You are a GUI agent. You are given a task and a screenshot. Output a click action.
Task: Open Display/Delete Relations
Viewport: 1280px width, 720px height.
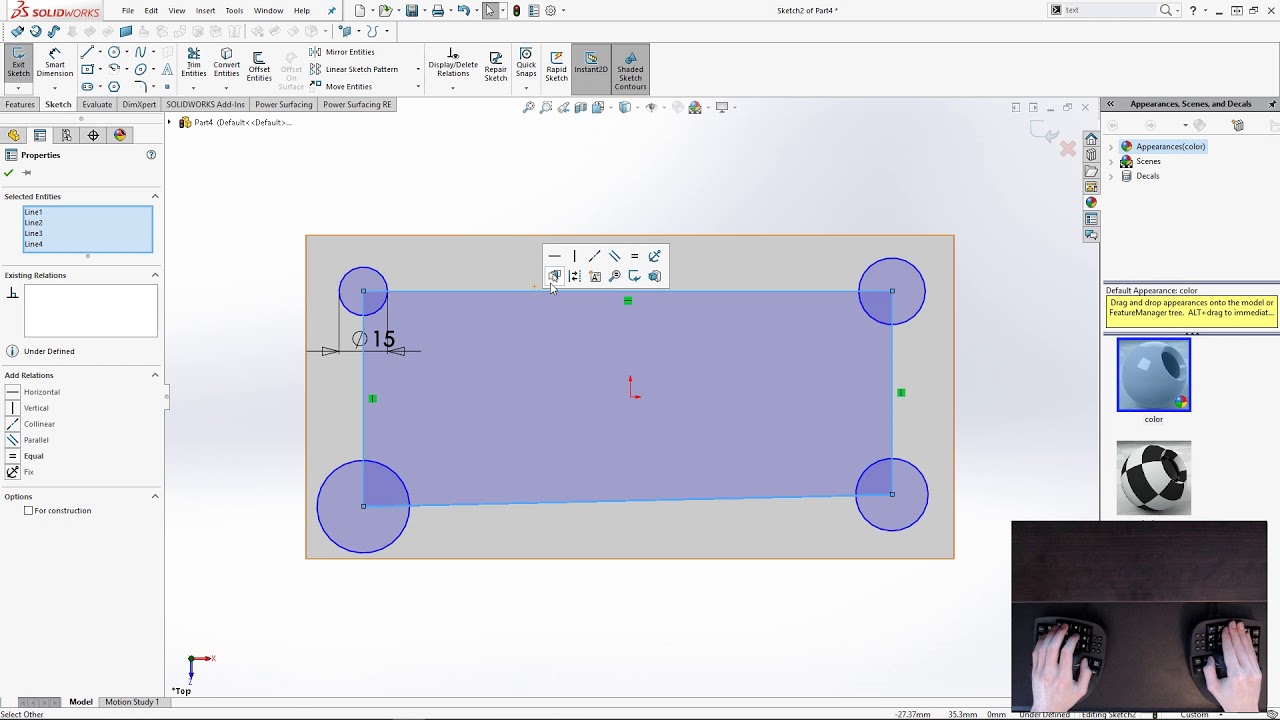pos(453,63)
